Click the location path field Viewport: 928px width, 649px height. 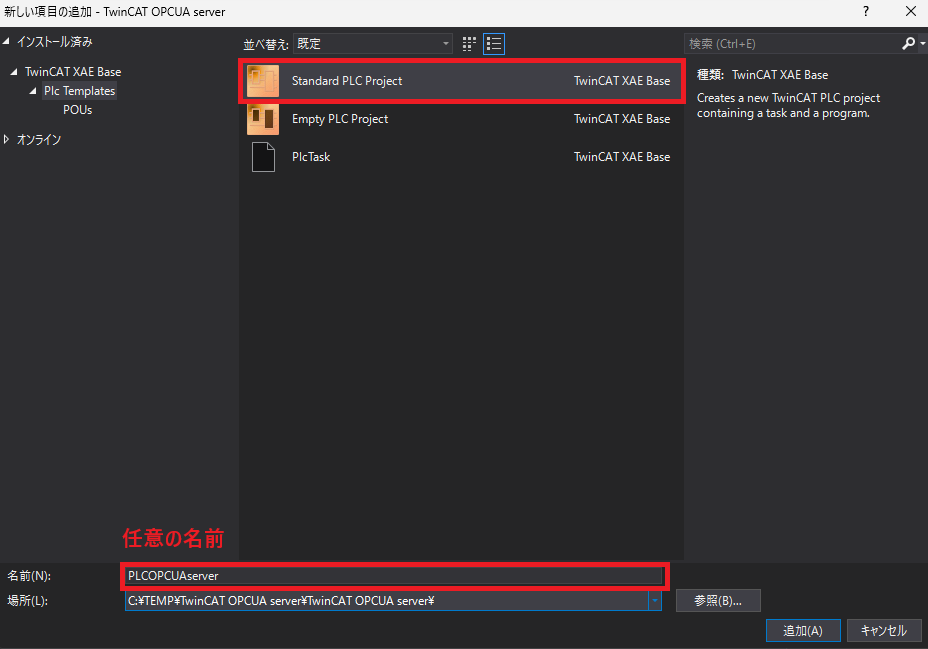(387, 601)
